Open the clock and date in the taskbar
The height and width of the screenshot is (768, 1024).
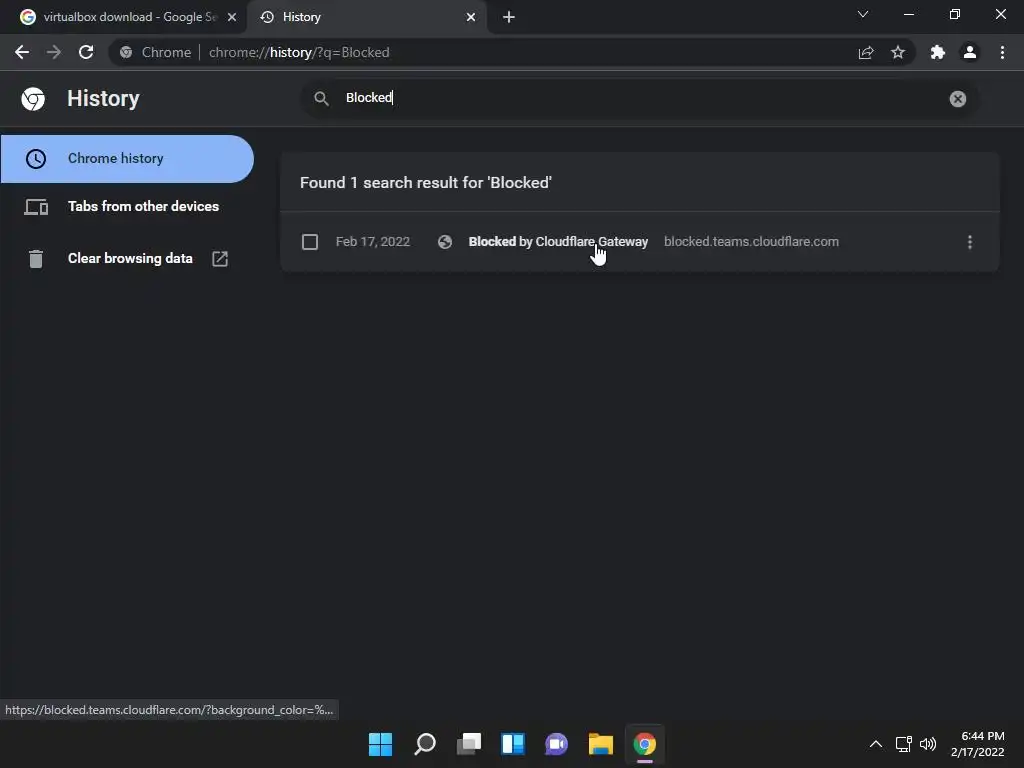point(978,744)
